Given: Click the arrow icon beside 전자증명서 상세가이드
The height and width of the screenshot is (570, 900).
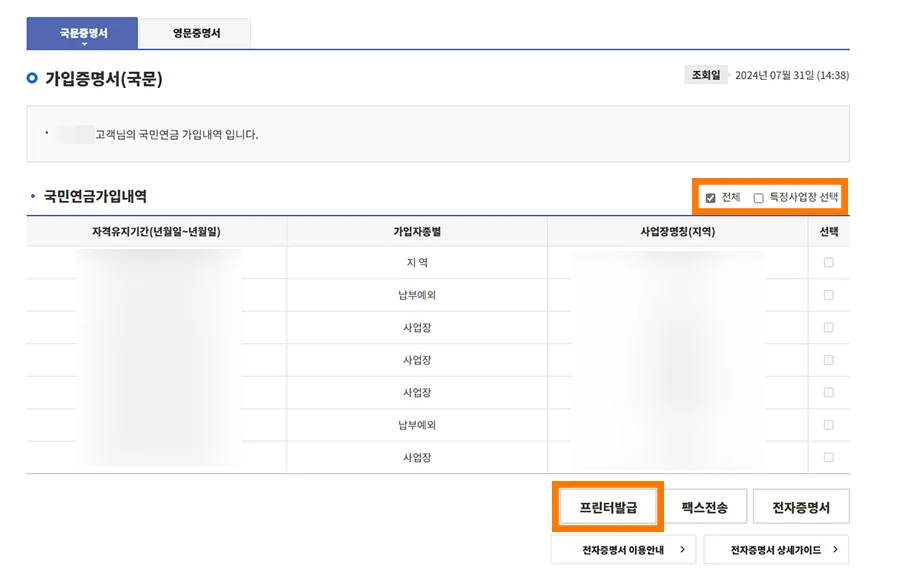Looking at the screenshot, I should click(835, 549).
